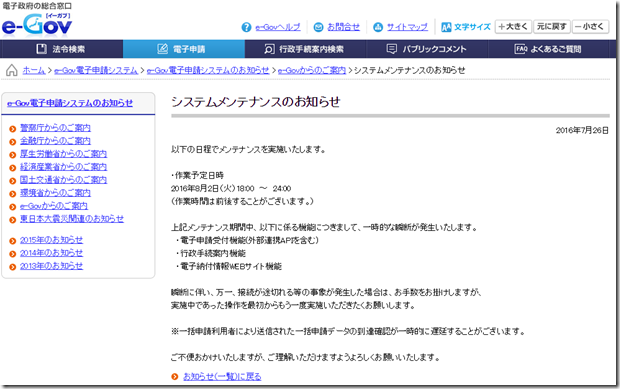The image size is (620, 389).
Task: Open 2014年のお知らせ link
Action: (x=51, y=253)
